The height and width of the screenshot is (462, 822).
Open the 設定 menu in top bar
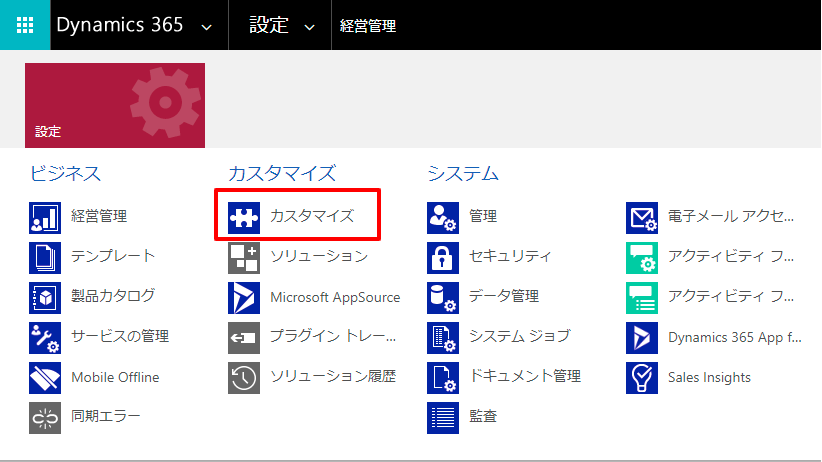(x=268, y=25)
